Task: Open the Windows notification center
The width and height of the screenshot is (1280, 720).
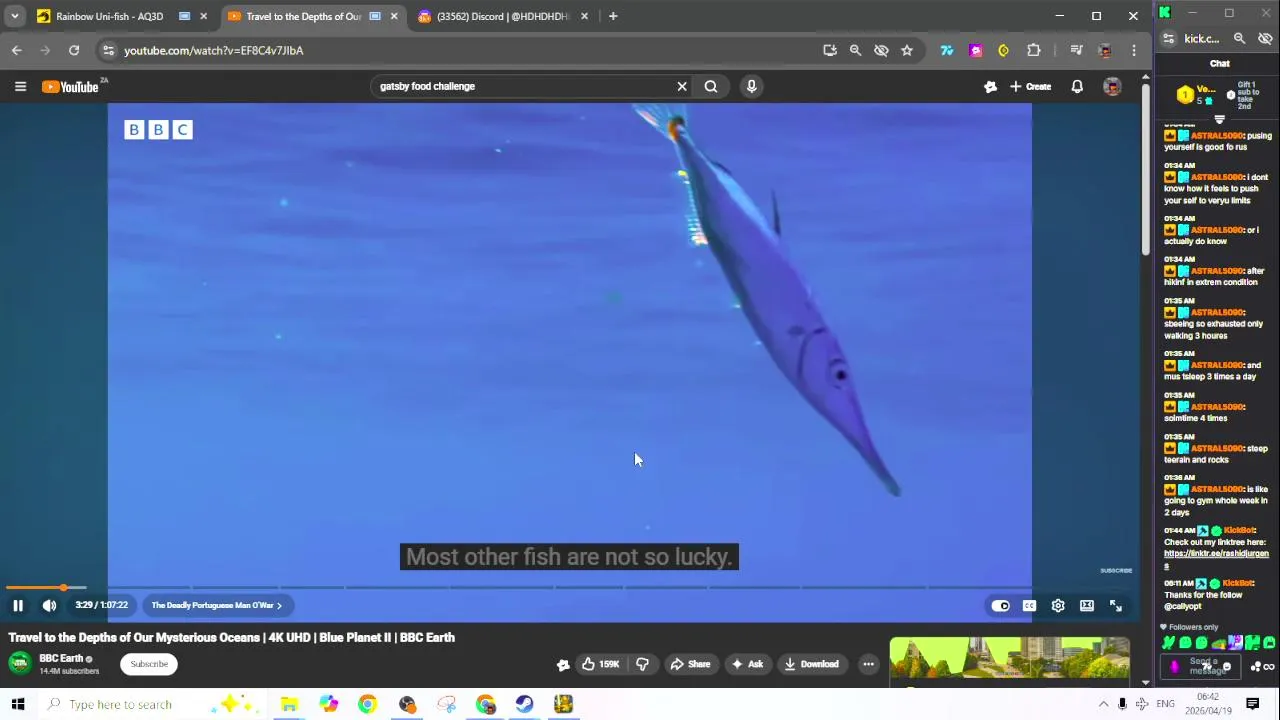Action: pyautogui.click(x=1252, y=704)
